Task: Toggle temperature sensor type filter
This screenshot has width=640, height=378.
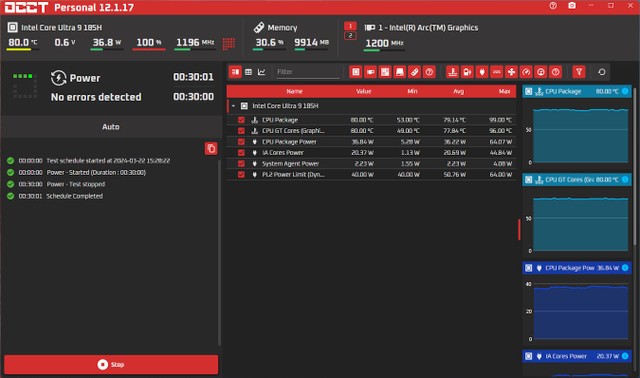Action: (x=452, y=72)
